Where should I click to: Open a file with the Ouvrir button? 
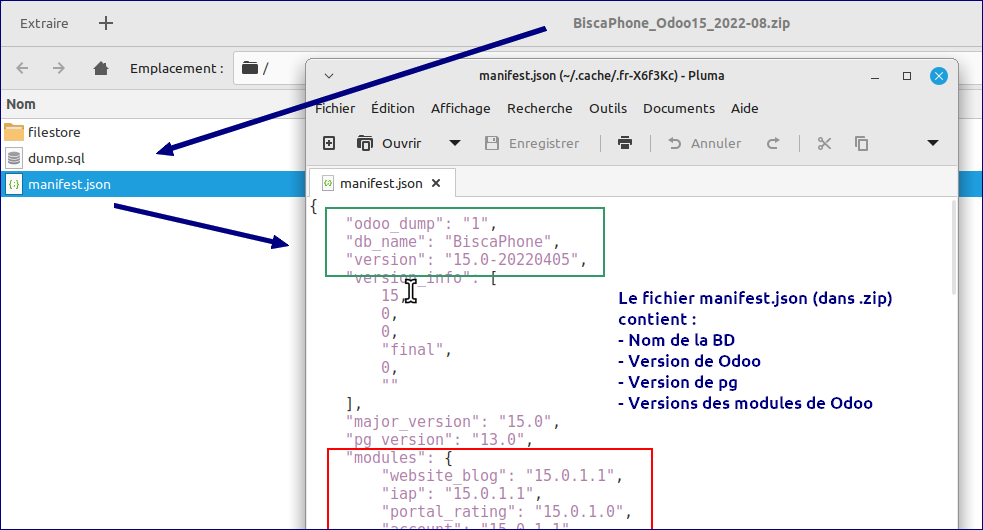(x=389, y=143)
